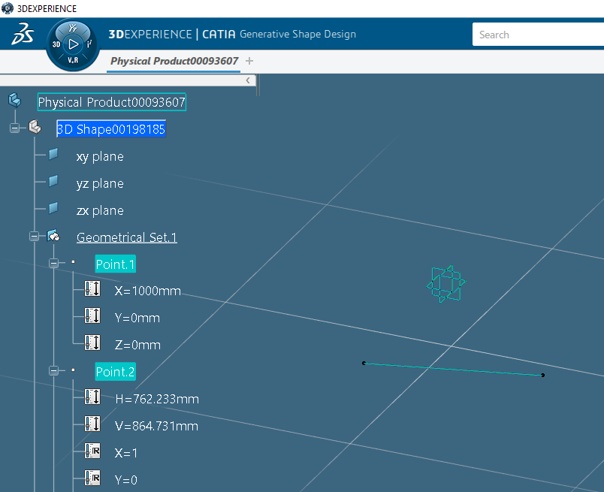
Task: Click the 3D Shape00198185 node icon
Action: point(35,126)
